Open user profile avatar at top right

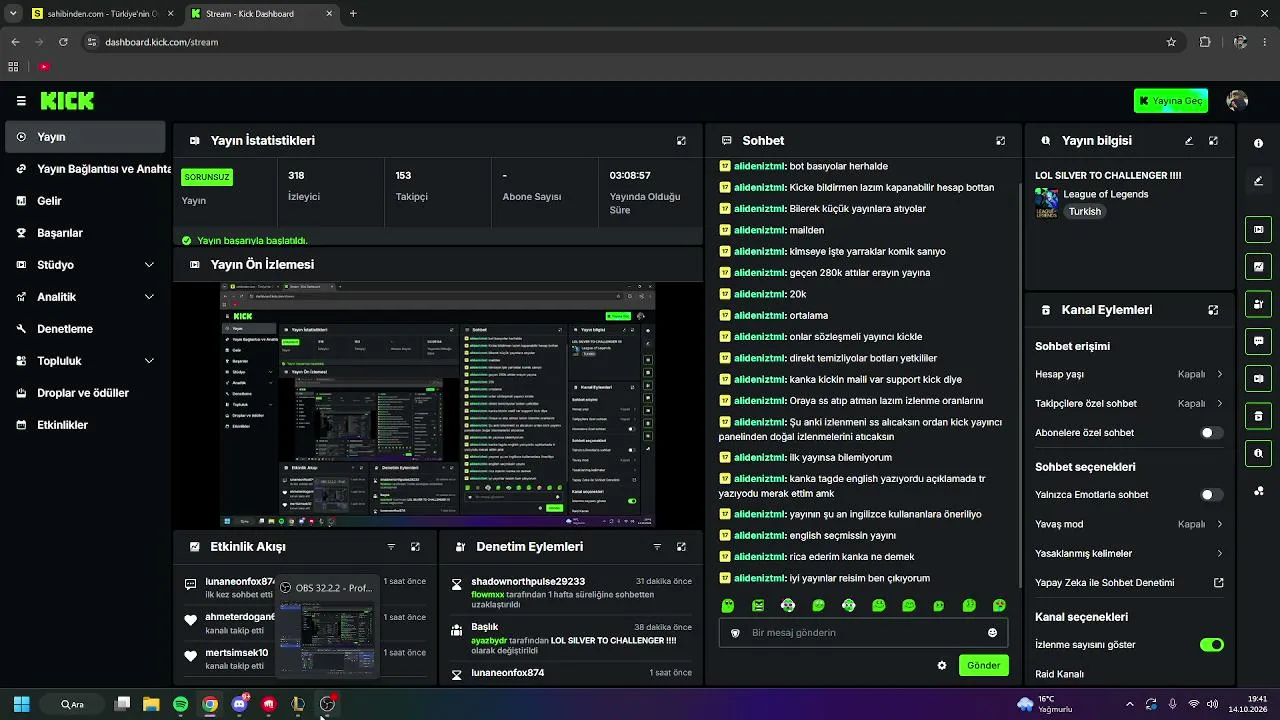pos(1237,101)
